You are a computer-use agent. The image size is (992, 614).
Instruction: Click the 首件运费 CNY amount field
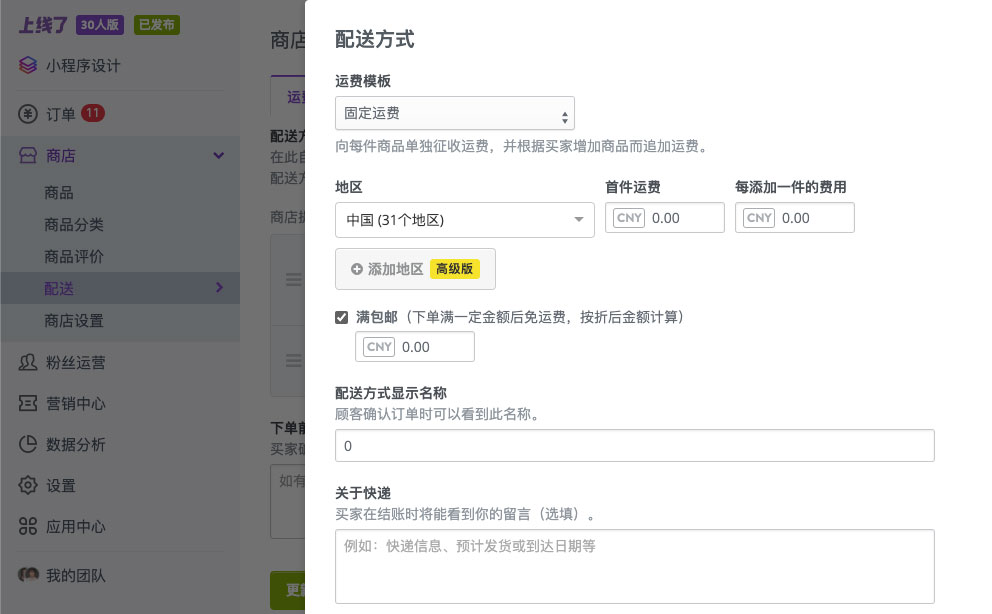coord(683,217)
